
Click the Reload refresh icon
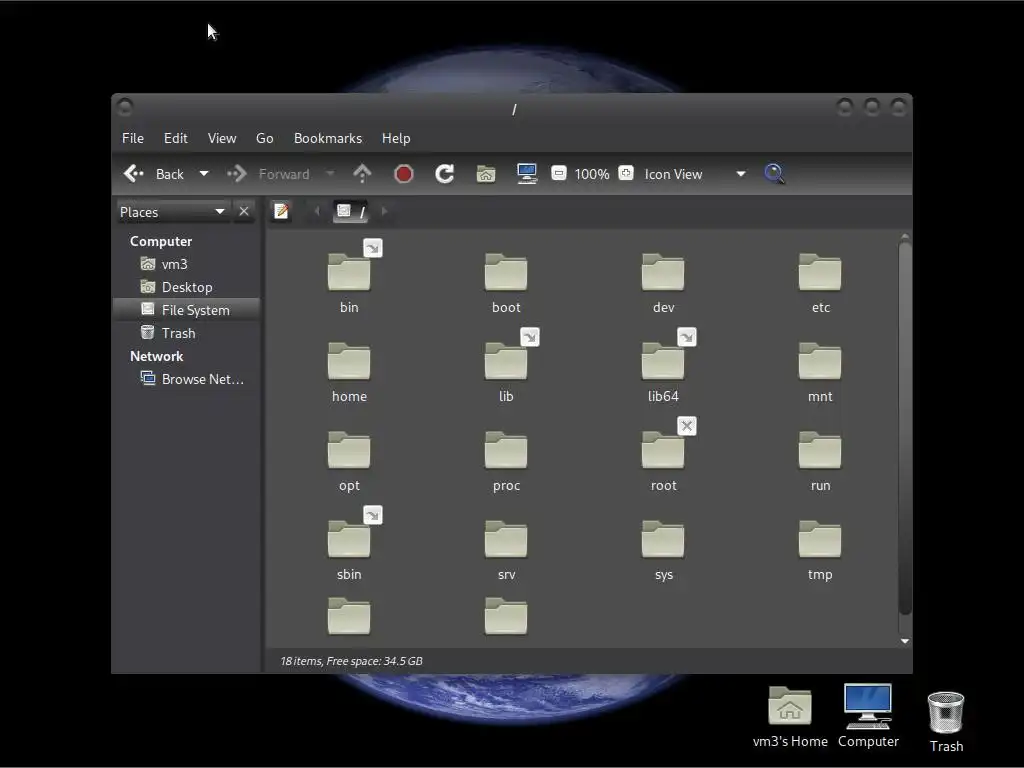click(x=445, y=174)
